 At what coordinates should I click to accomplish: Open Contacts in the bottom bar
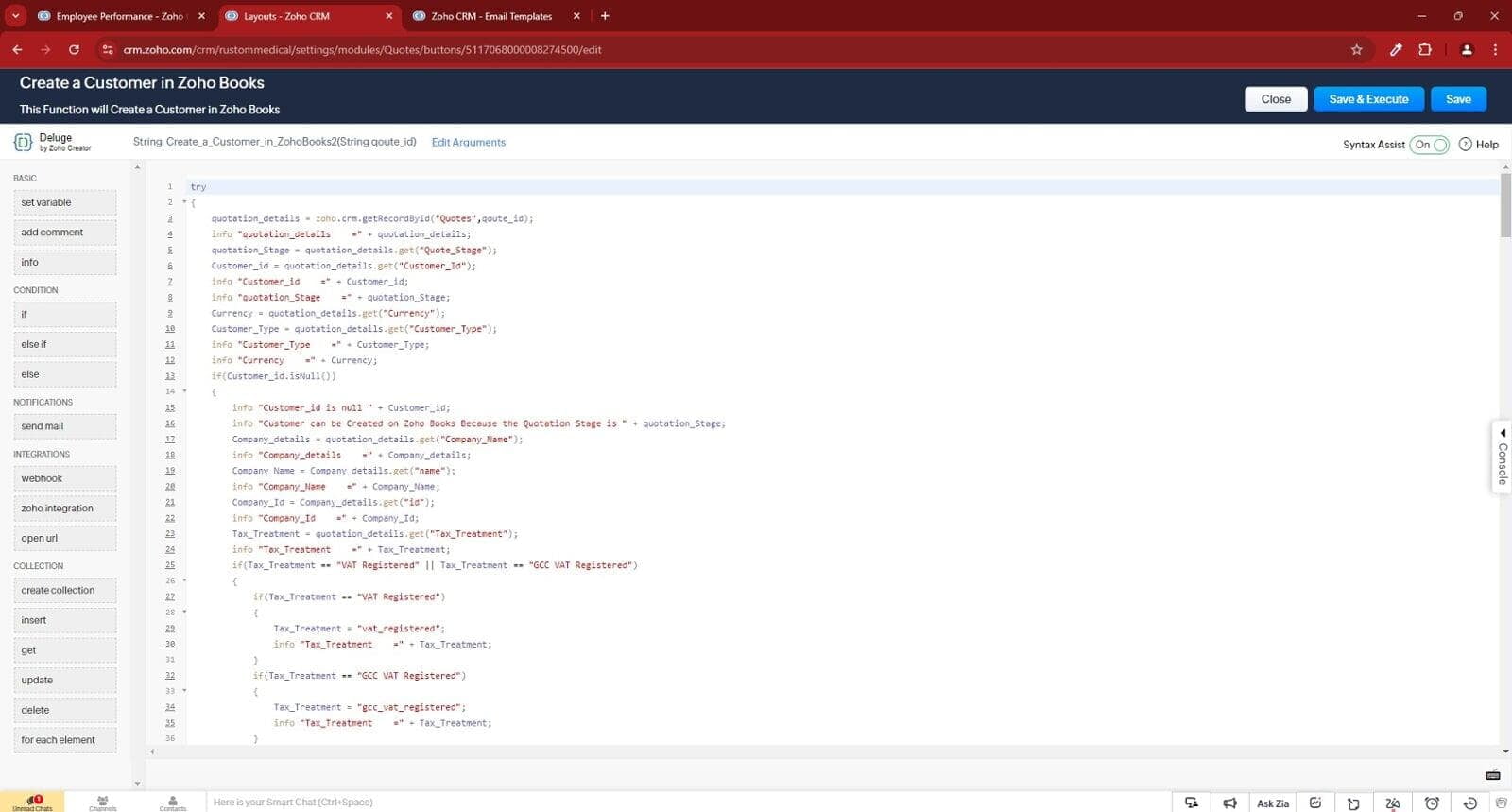click(x=173, y=802)
